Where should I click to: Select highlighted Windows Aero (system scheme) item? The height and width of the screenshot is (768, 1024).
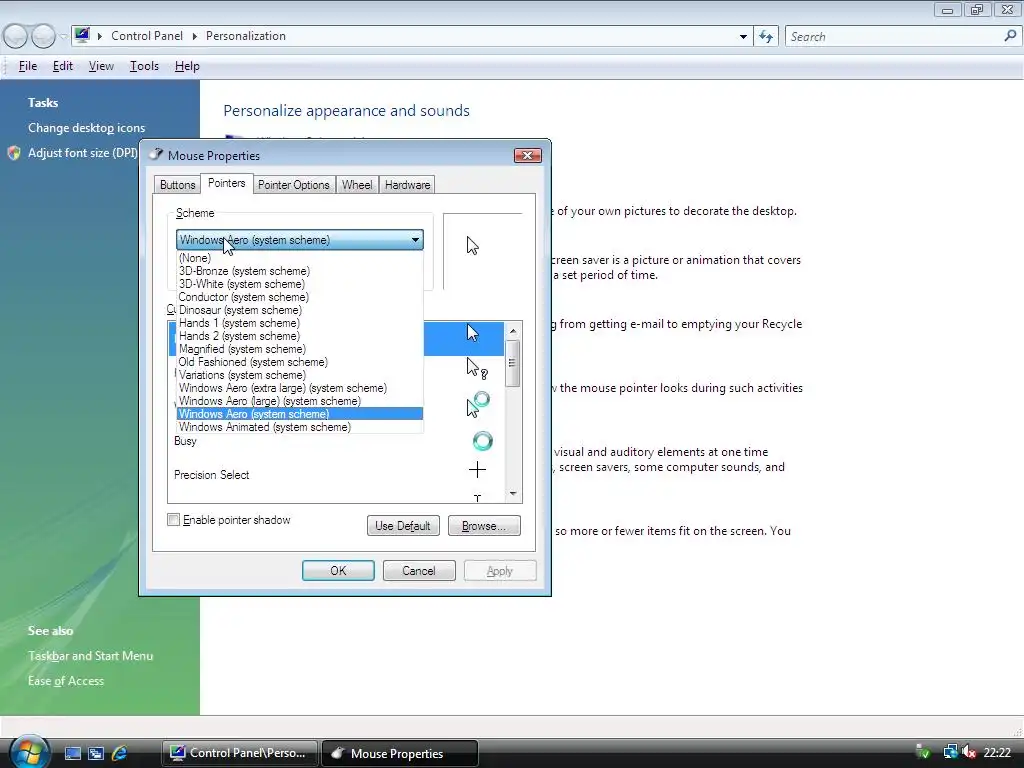300,414
